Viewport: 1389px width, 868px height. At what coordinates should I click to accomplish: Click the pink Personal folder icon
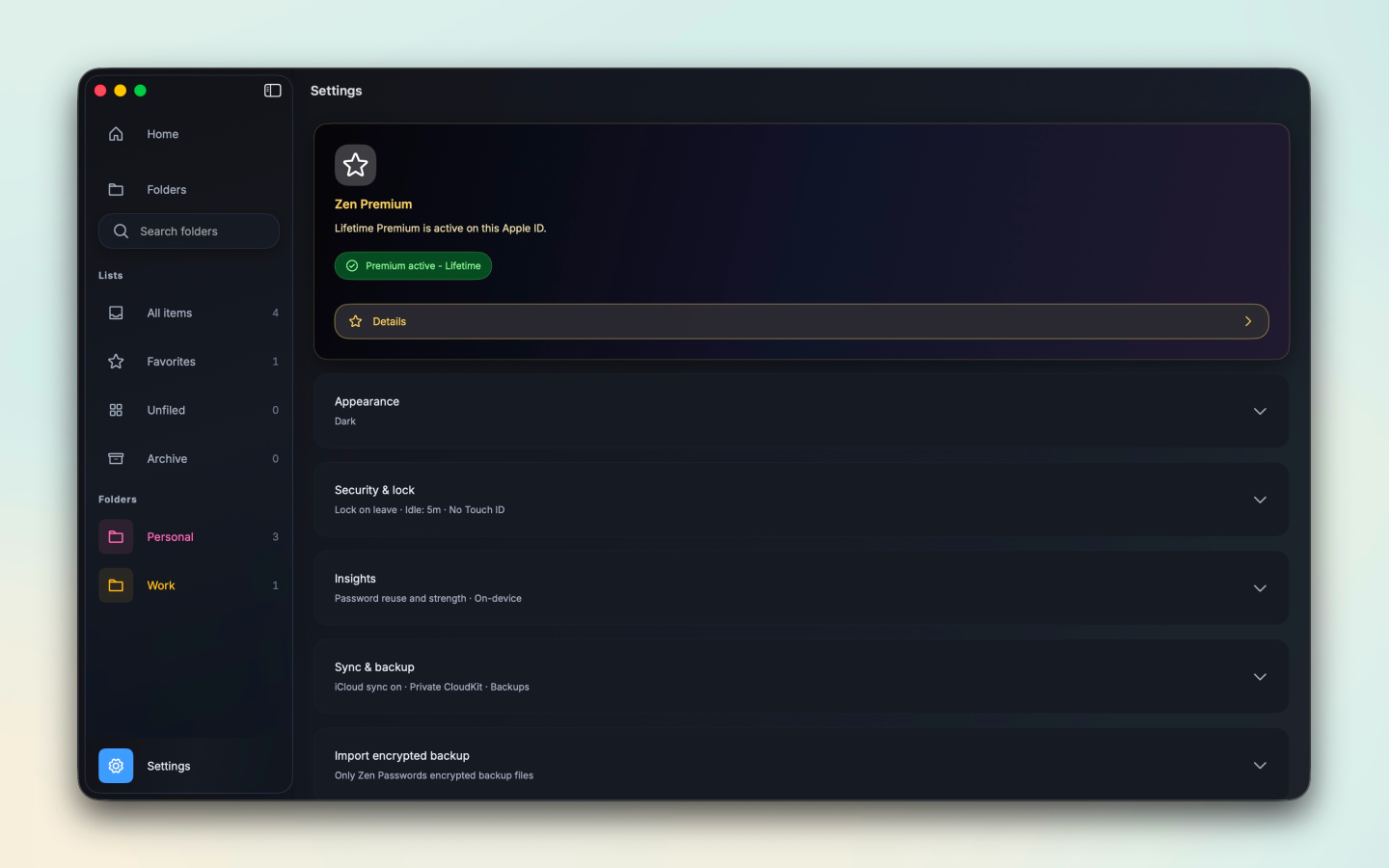coord(116,537)
